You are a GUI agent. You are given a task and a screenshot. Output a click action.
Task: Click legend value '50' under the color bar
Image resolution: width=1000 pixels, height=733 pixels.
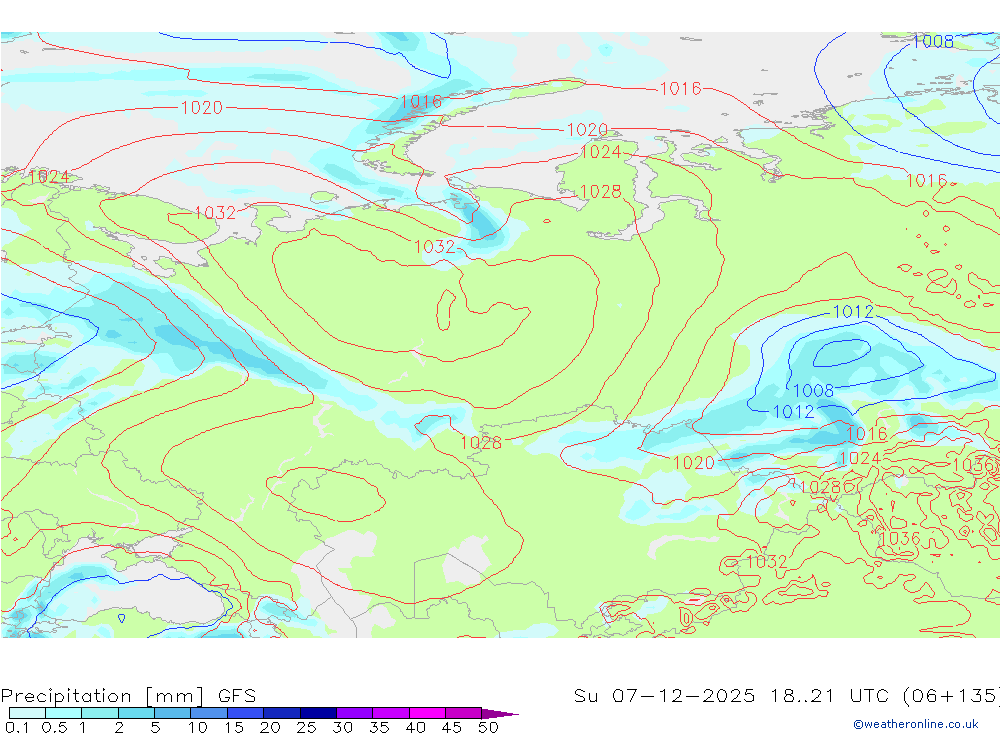(x=488, y=727)
